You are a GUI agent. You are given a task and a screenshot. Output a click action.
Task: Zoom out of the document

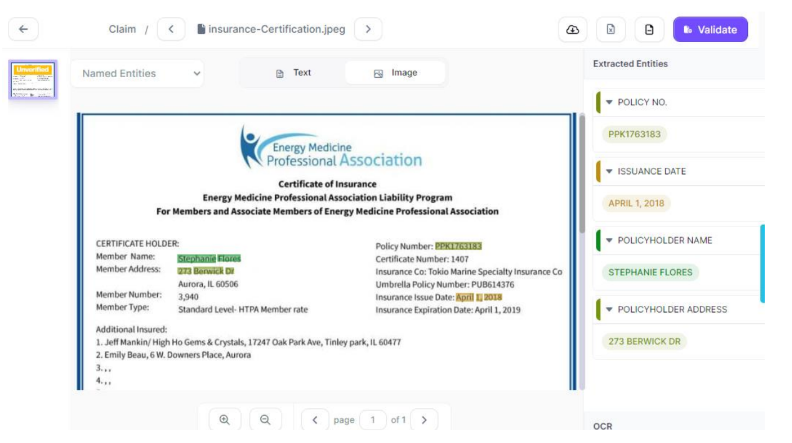coord(265,420)
